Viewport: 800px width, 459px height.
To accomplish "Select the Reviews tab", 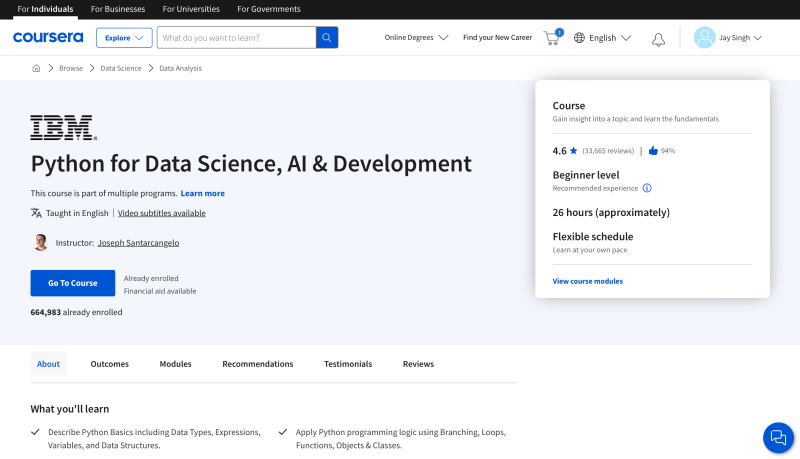I will coord(418,364).
